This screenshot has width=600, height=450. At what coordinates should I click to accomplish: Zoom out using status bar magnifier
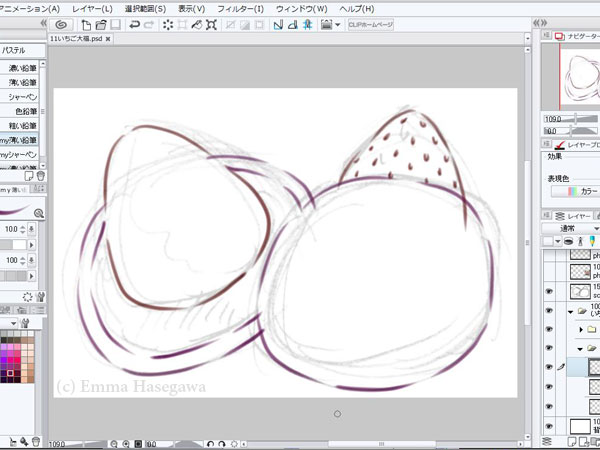(114, 444)
